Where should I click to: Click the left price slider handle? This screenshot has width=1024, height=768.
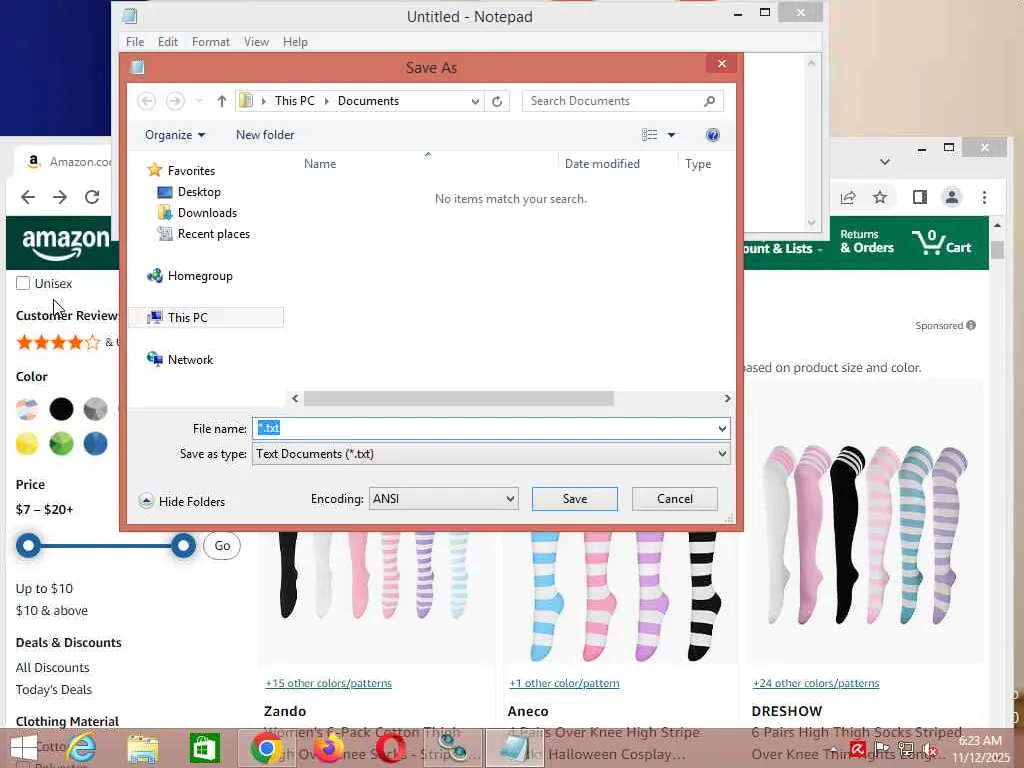coord(28,545)
